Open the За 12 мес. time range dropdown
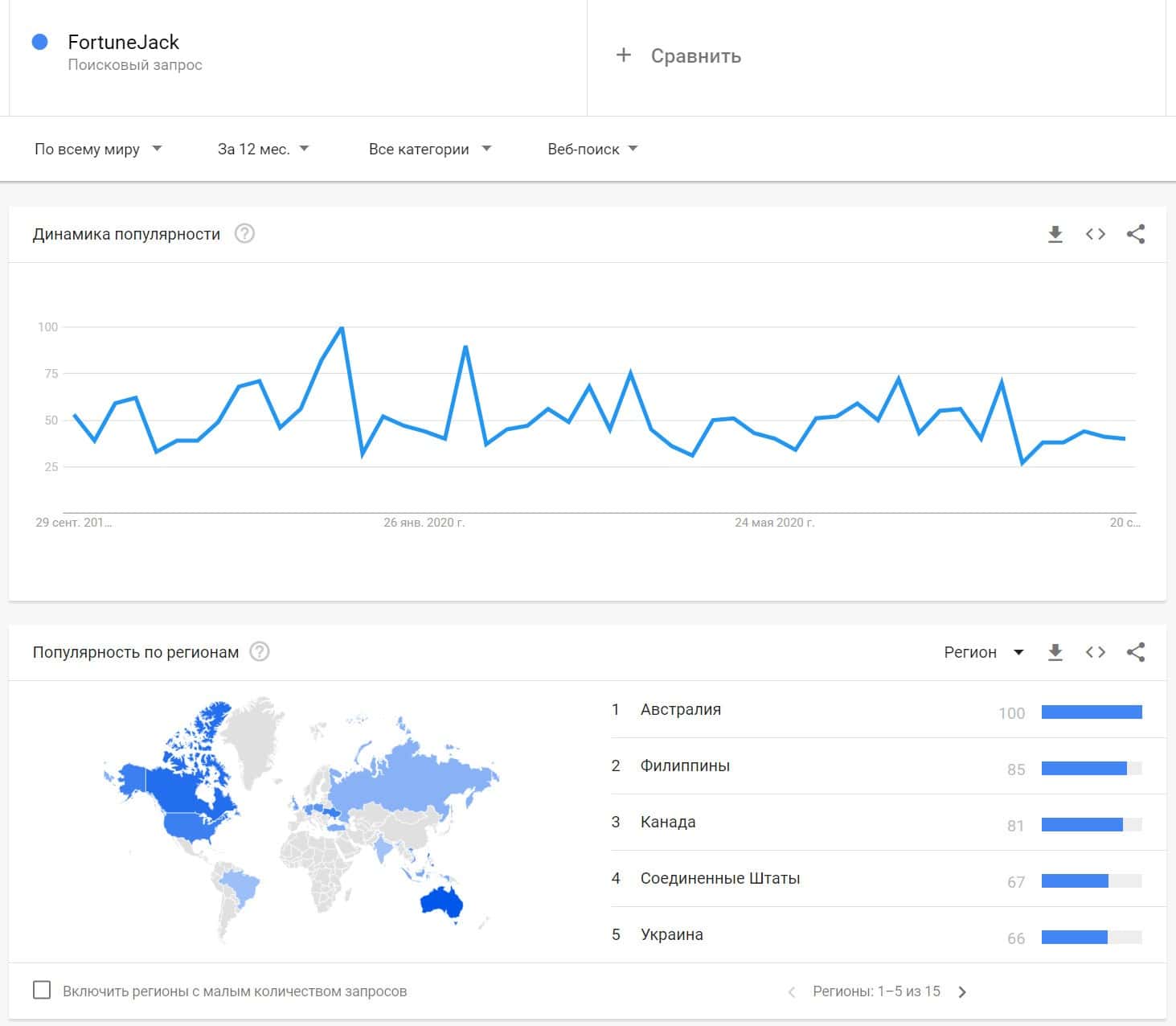This screenshot has height=1026, width=1176. click(264, 149)
